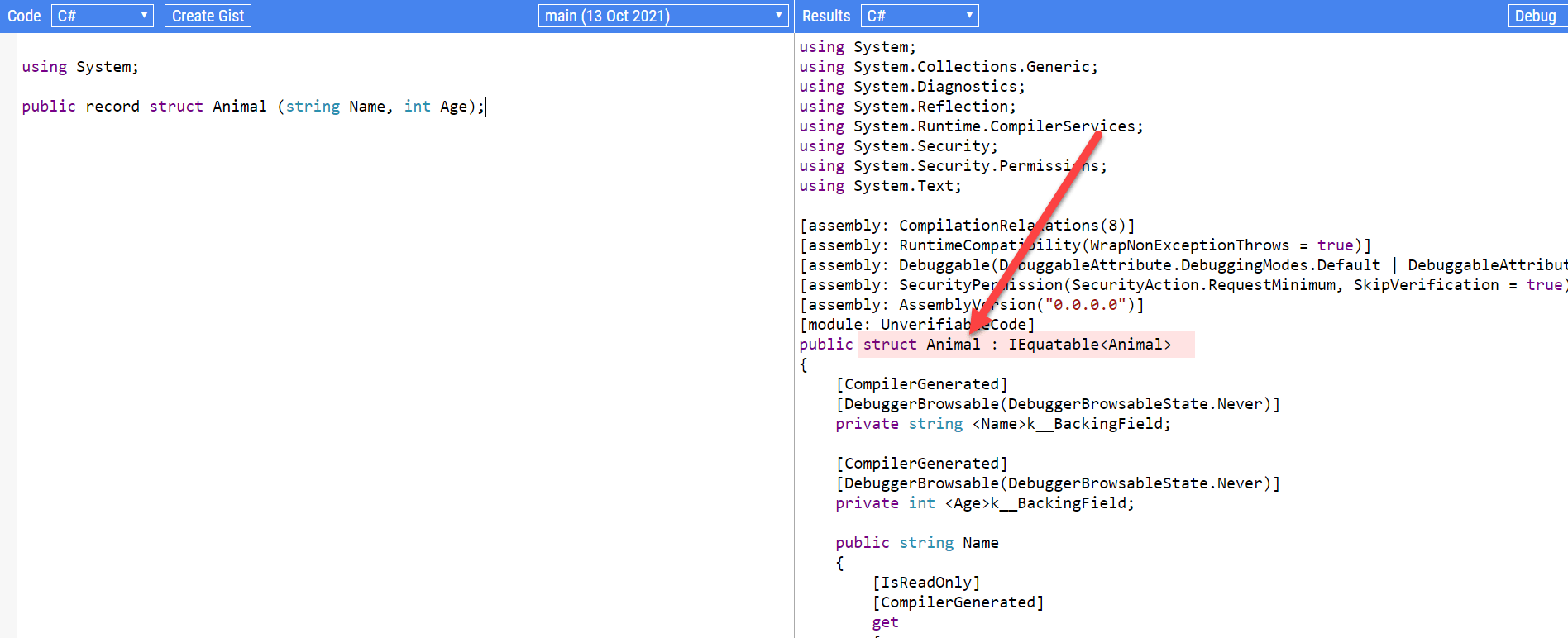1568x638 pixels.
Task: Click the <Age>k__BackingField declaration
Action: tap(1040, 503)
